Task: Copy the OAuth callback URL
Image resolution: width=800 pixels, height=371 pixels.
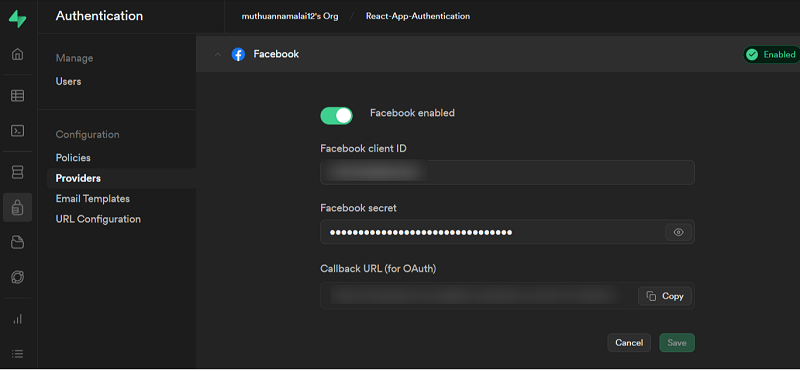Action: 665,296
